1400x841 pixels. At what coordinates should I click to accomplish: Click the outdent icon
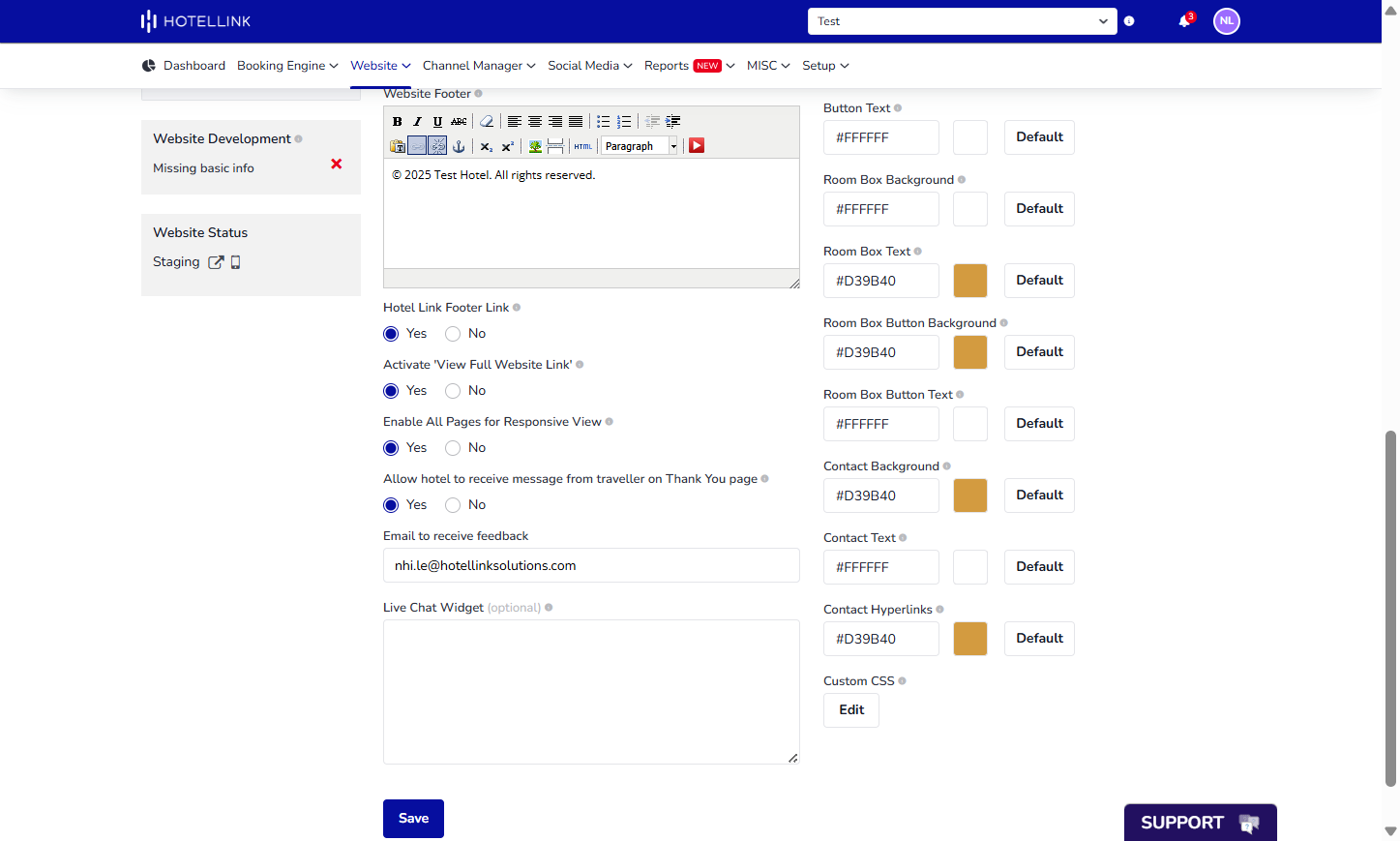(x=653, y=122)
